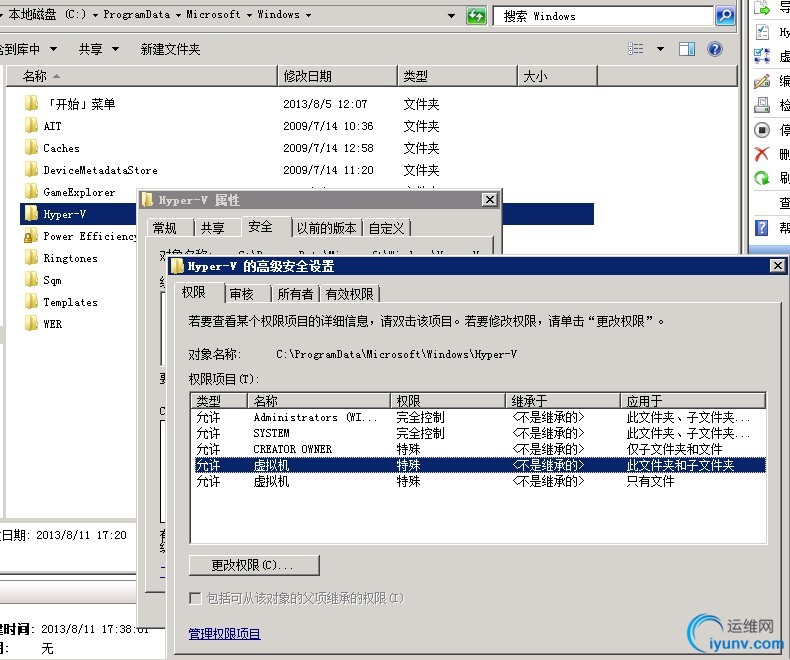Viewport: 790px width, 660px height.
Task: Click the DeviceMetadataStore folder icon
Action: [31, 170]
